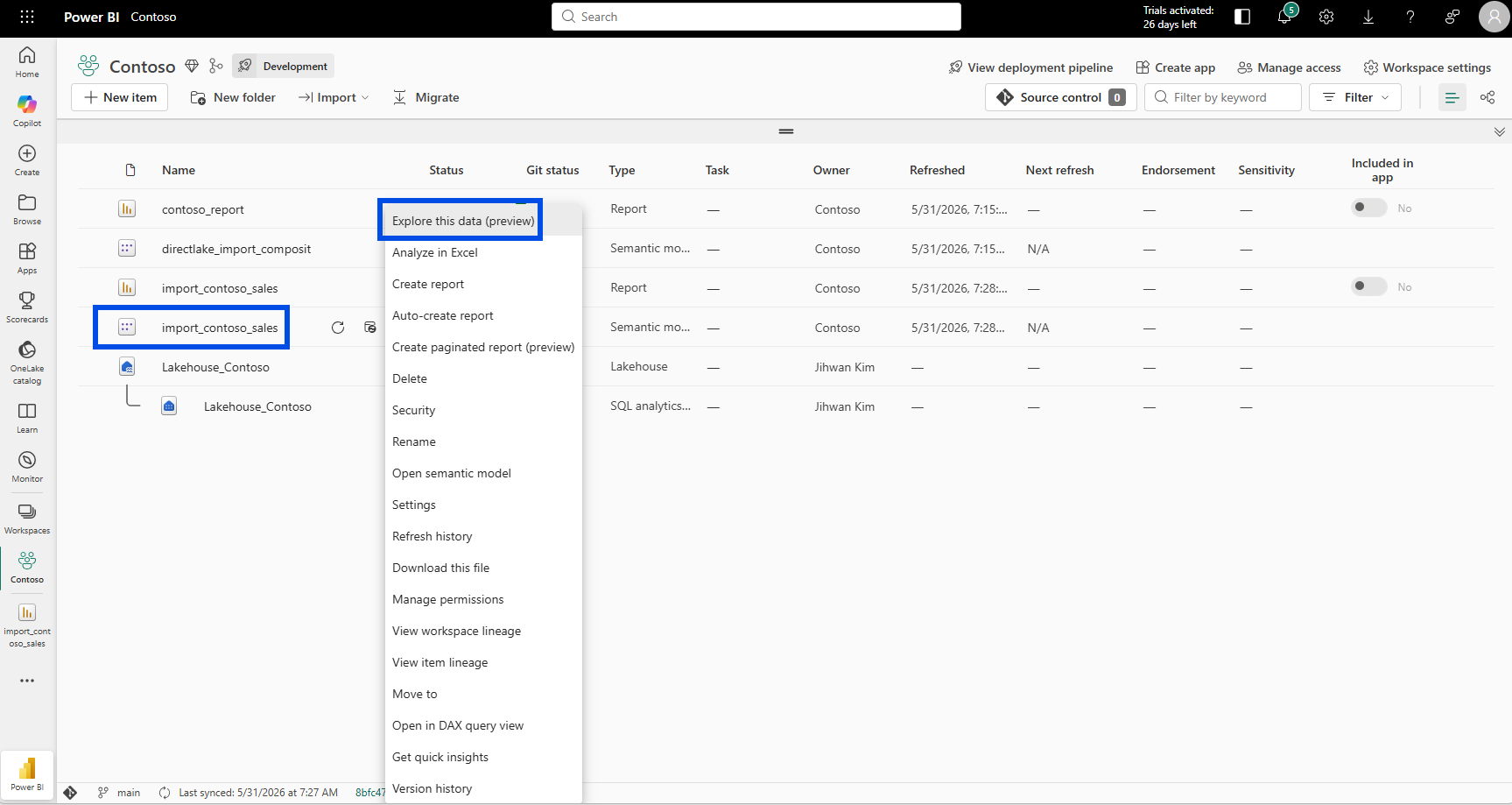Click the Create app button
This screenshot has width=1512, height=805.
(x=1176, y=67)
